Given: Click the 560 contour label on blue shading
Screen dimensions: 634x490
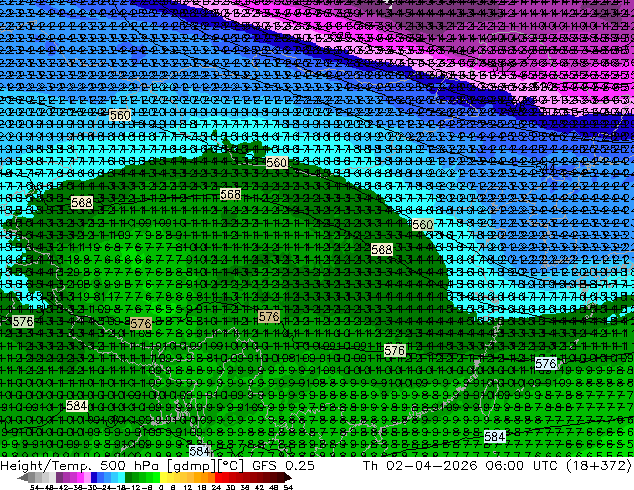Looking at the screenshot, I should click(x=120, y=115).
